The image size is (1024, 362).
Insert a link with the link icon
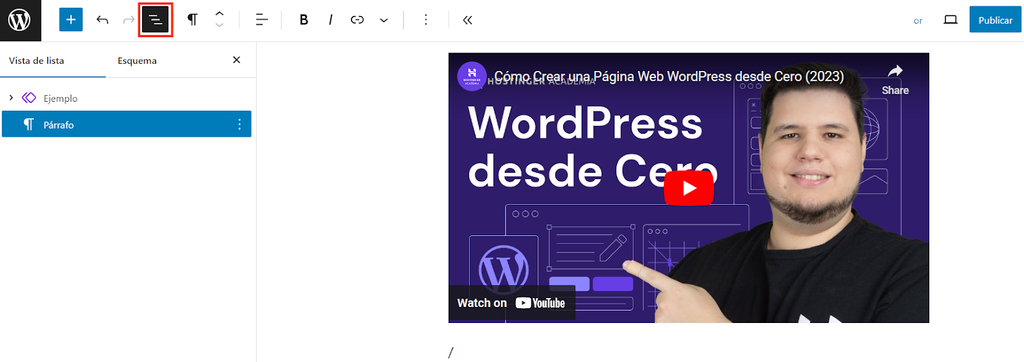click(x=357, y=20)
